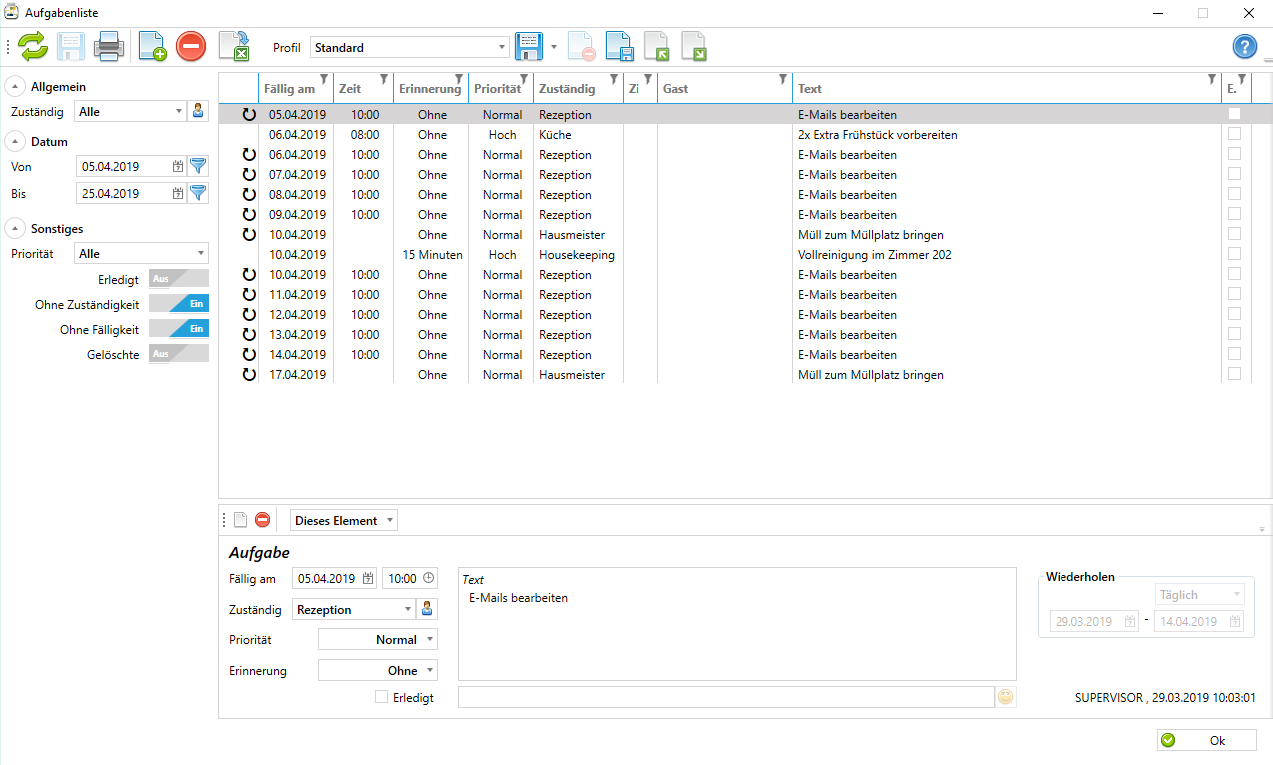Click the Ok button
The image size is (1273, 765).
pyautogui.click(x=1206, y=741)
